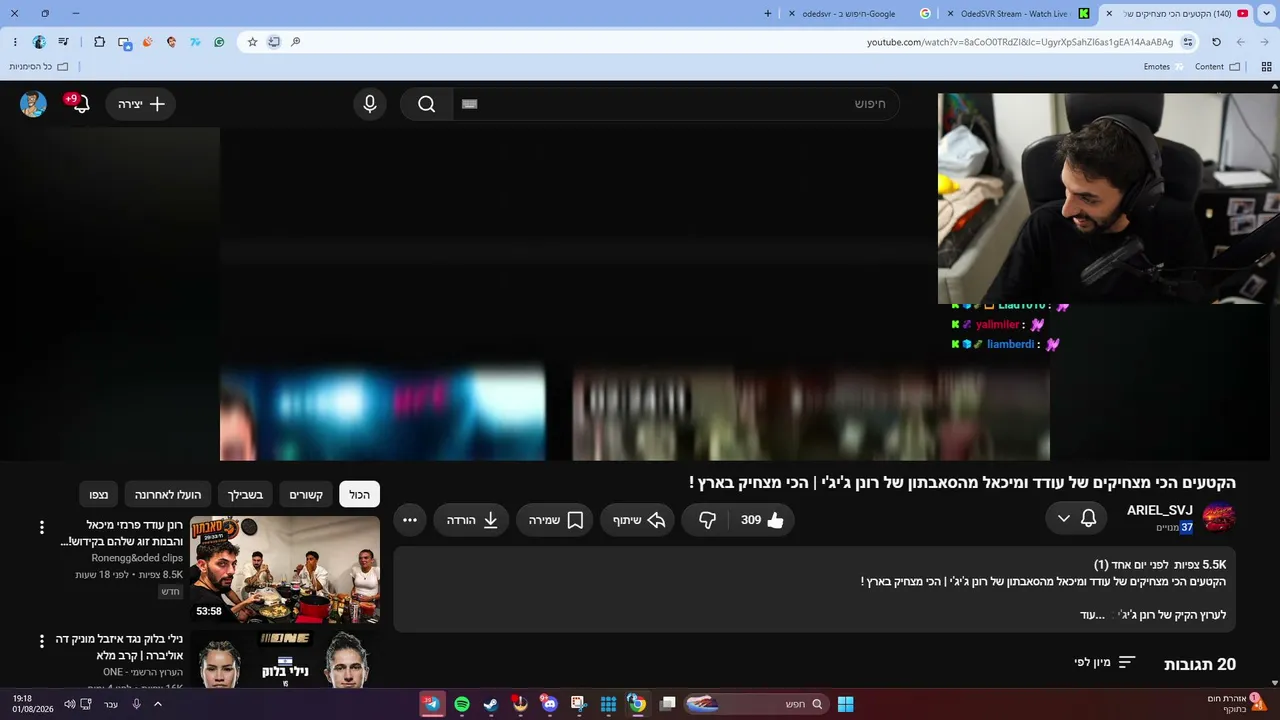Select the 'הועלו לאחרונה' filter chip

point(168,495)
